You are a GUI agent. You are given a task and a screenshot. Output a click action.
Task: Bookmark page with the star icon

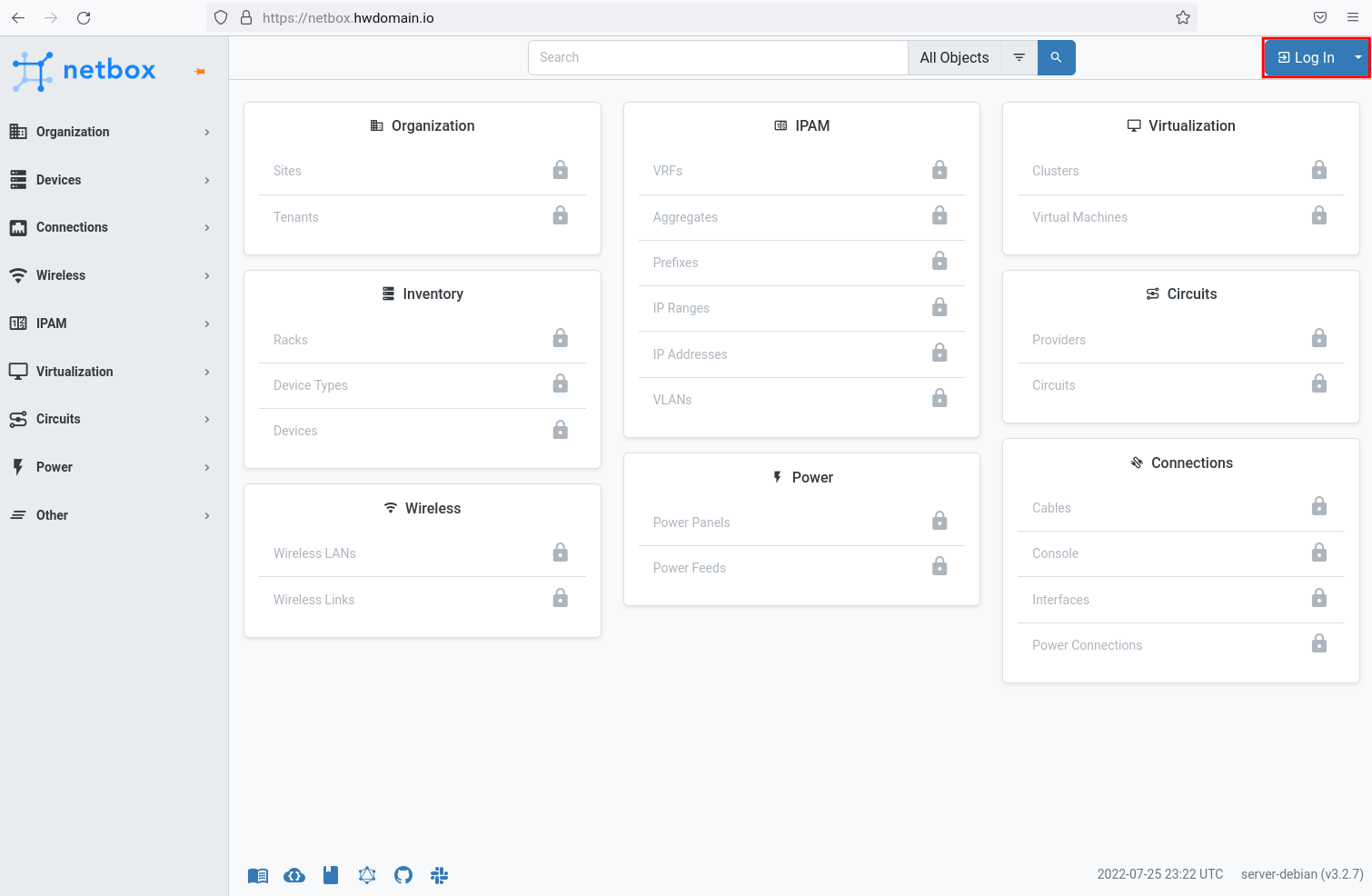pyautogui.click(x=1183, y=17)
